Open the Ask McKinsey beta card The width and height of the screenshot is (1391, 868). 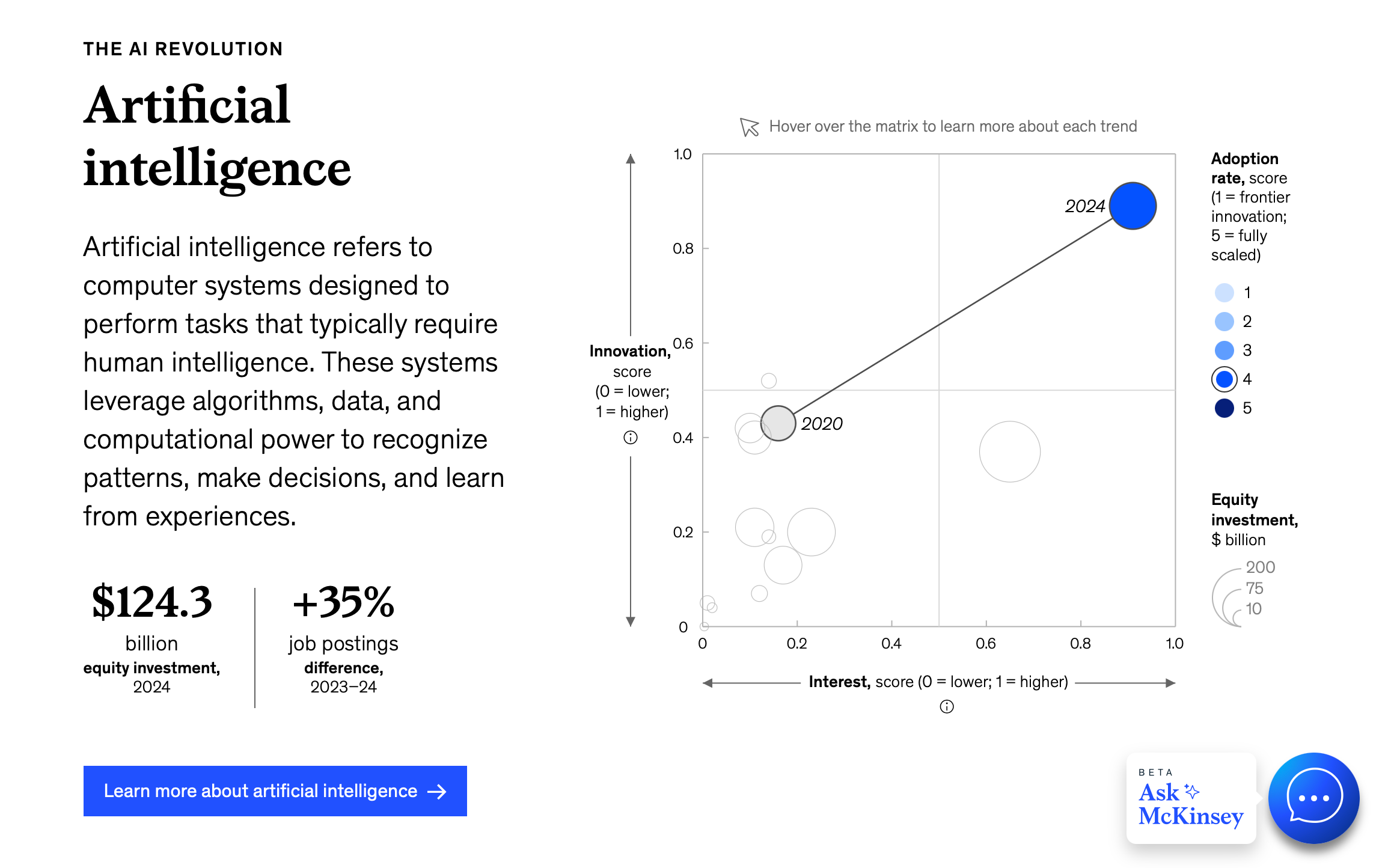coord(1191,798)
